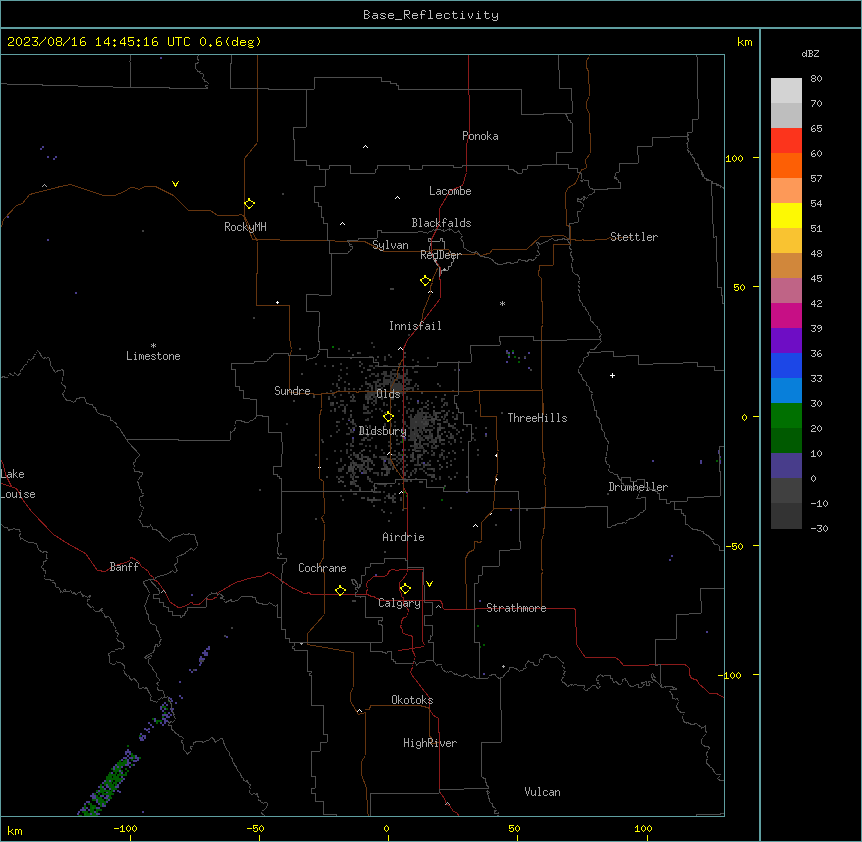Click the Stettler label
This screenshot has height=842, width=862.
(x=634, y=237)
